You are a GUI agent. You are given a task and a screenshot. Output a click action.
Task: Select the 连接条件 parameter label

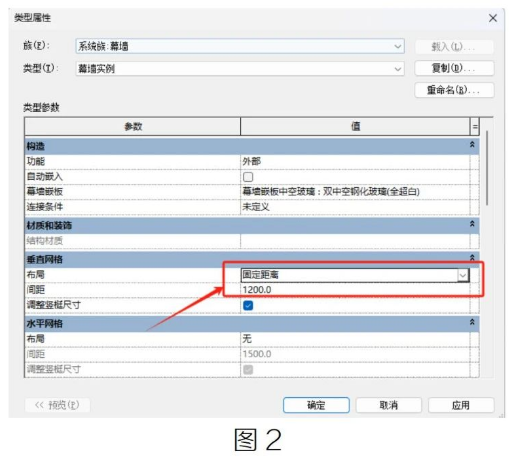pos(45,207)
